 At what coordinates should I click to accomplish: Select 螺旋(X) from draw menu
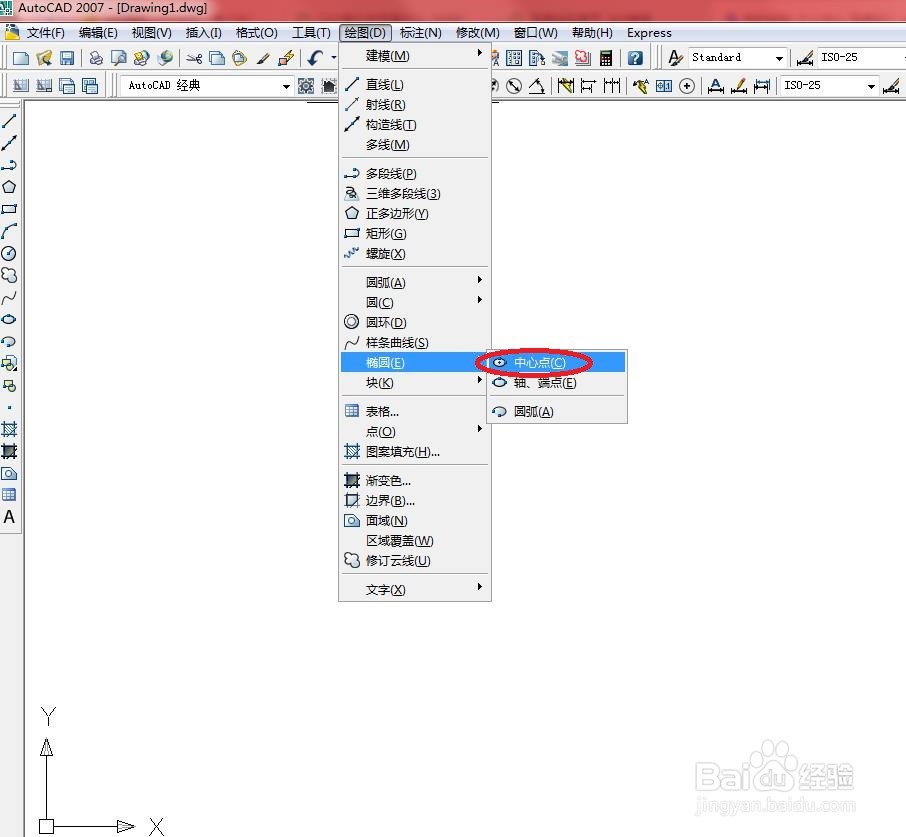[x=415, y=254]
